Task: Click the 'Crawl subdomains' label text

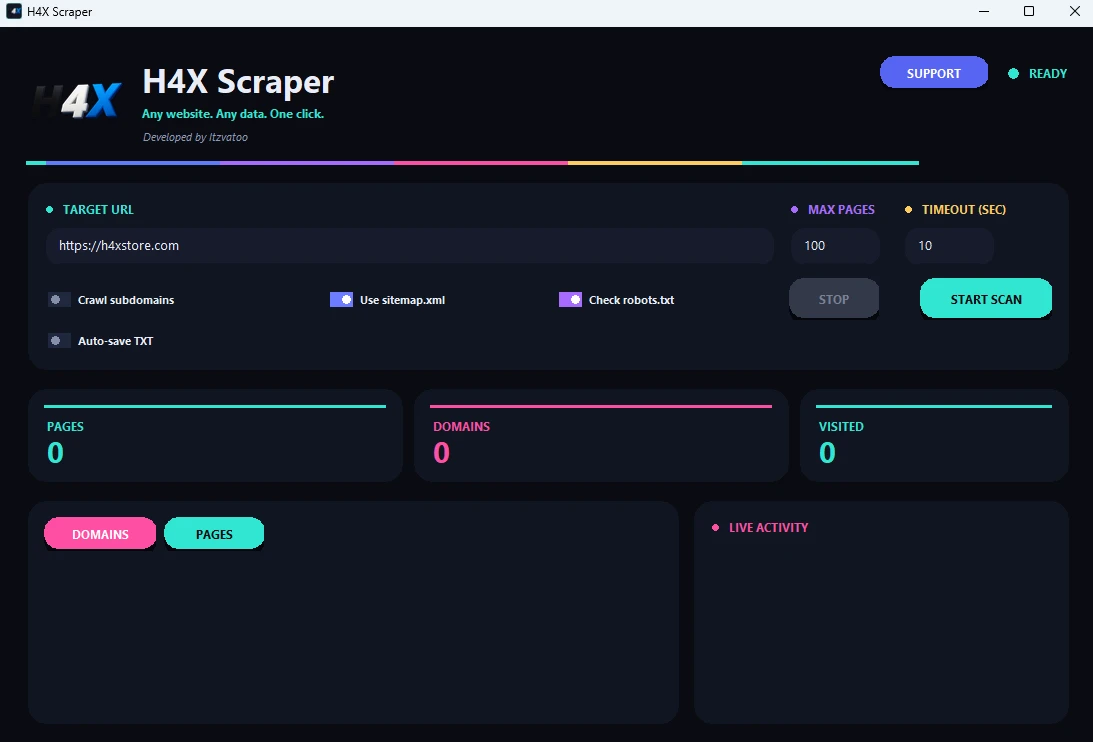Action: (x=126, y=300)
